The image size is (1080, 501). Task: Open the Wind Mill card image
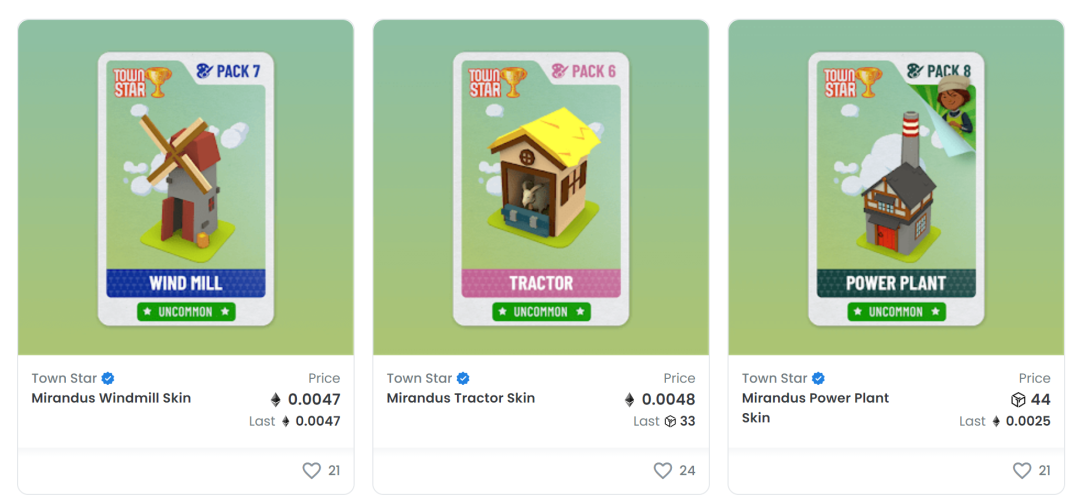point(186,189)
